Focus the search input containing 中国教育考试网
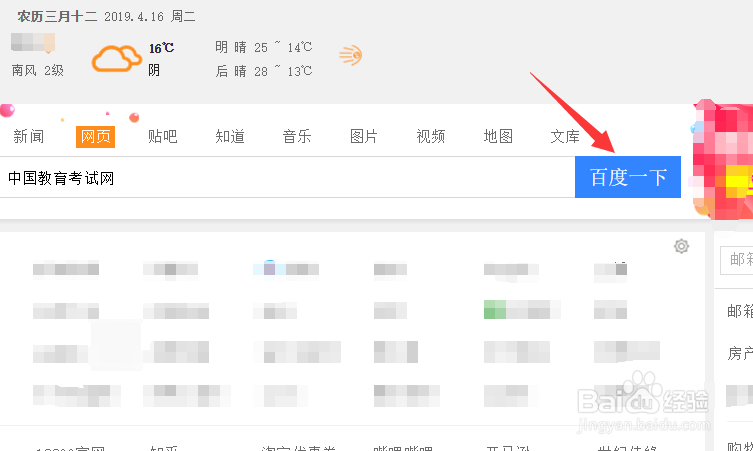Screen dimensions: 753x451 (287, 177)
